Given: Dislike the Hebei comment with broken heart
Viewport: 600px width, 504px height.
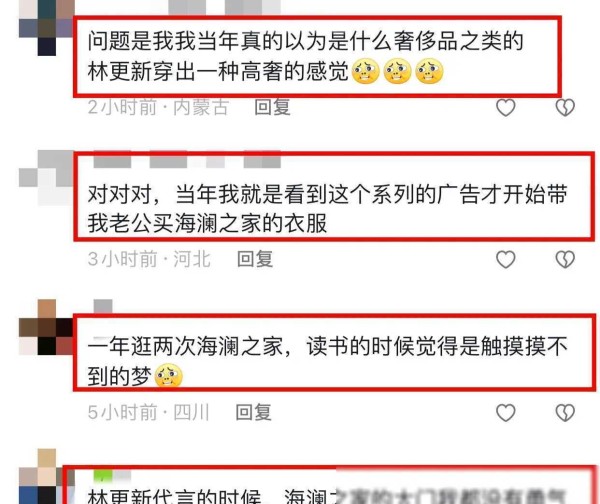Looking at the screenshot, I should pyautogui.click(x=565, y=259).
